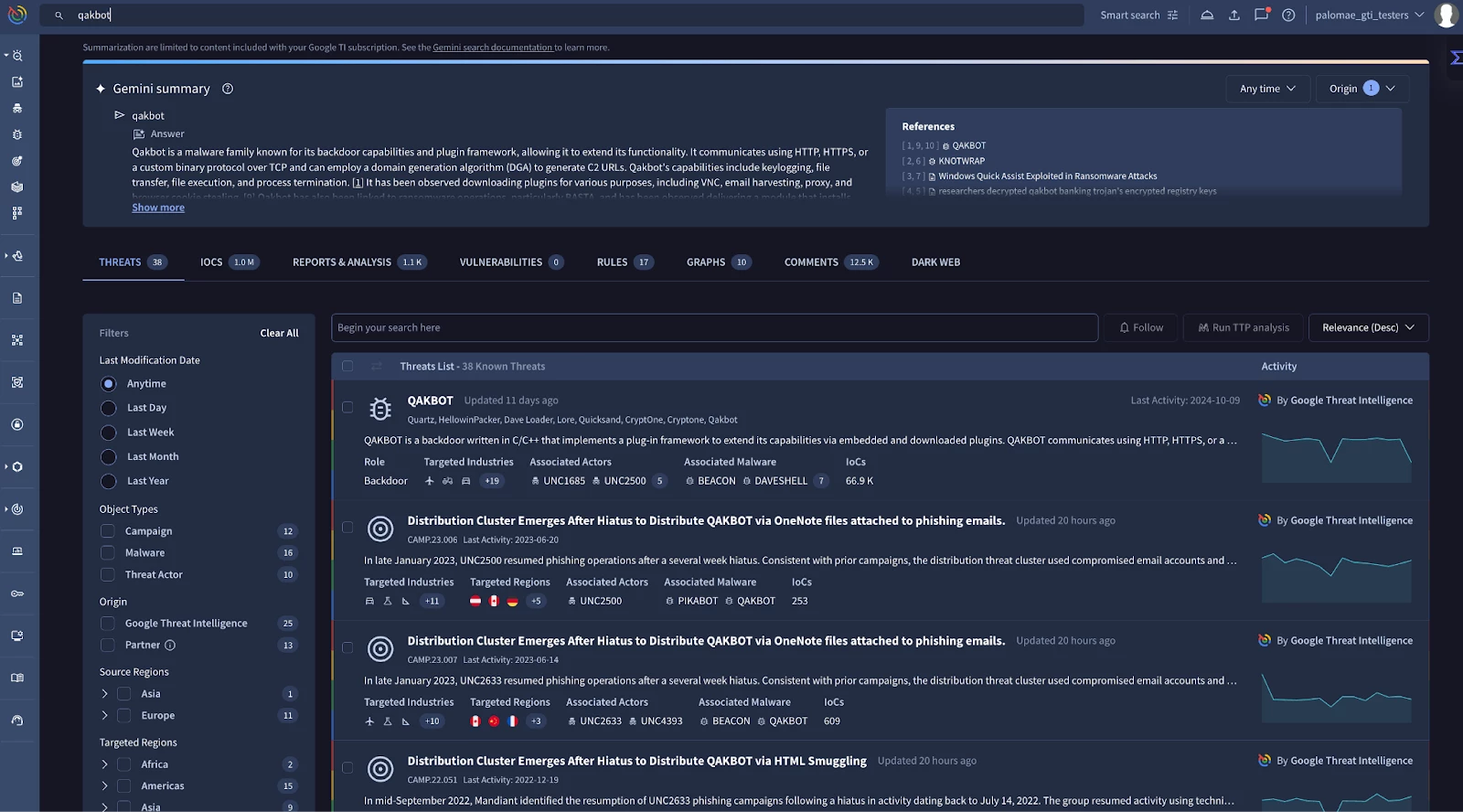Open the open-book documentation sidebar icon

point(17,678)
